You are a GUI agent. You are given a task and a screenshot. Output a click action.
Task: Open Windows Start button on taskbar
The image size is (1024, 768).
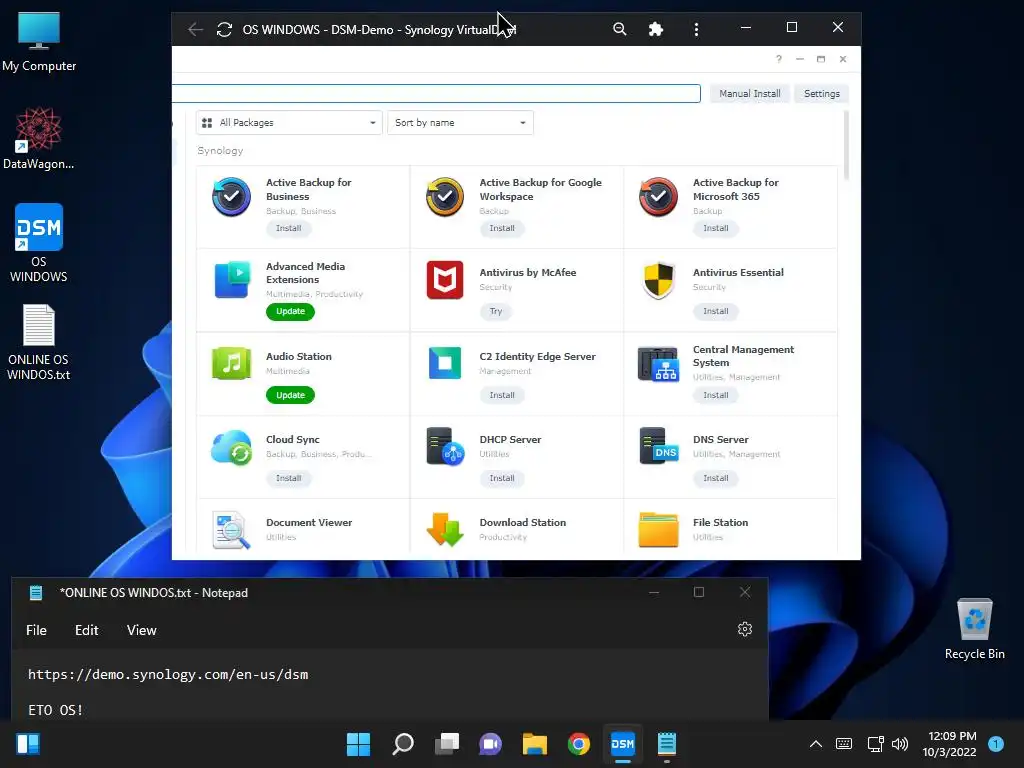tap(358, 744)
